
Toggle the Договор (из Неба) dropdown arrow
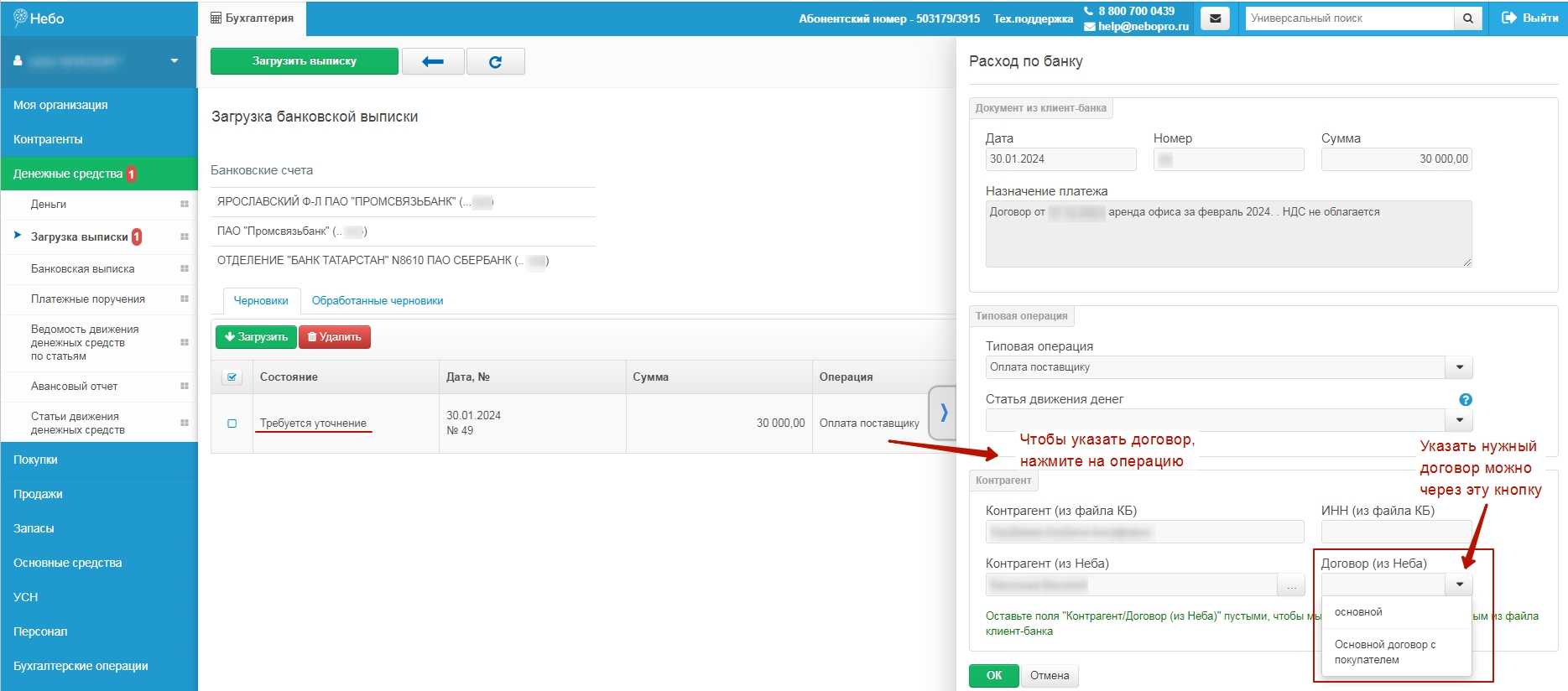point(1459,584)
